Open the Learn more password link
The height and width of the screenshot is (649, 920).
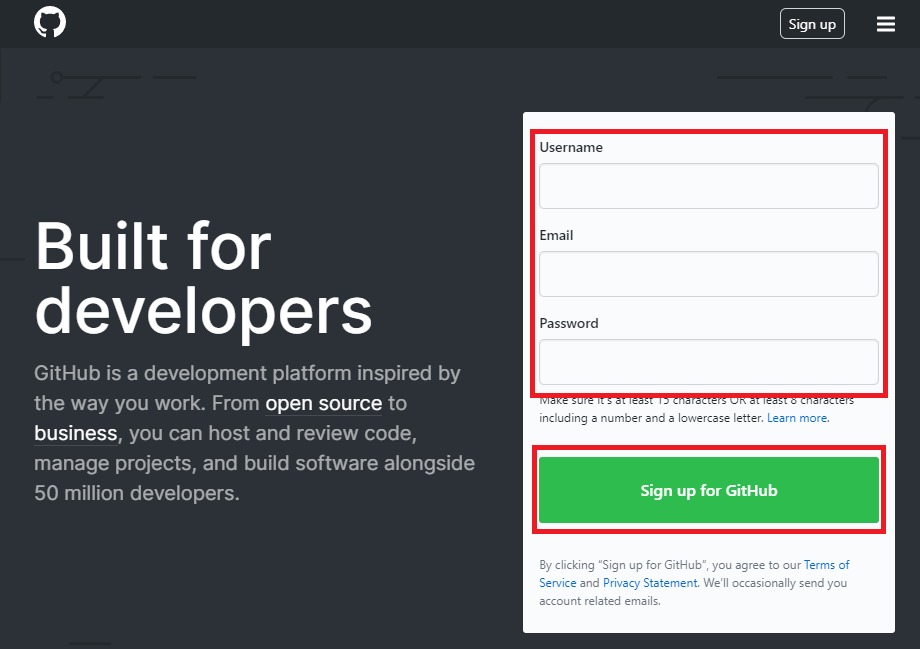[x=797, y=418]
